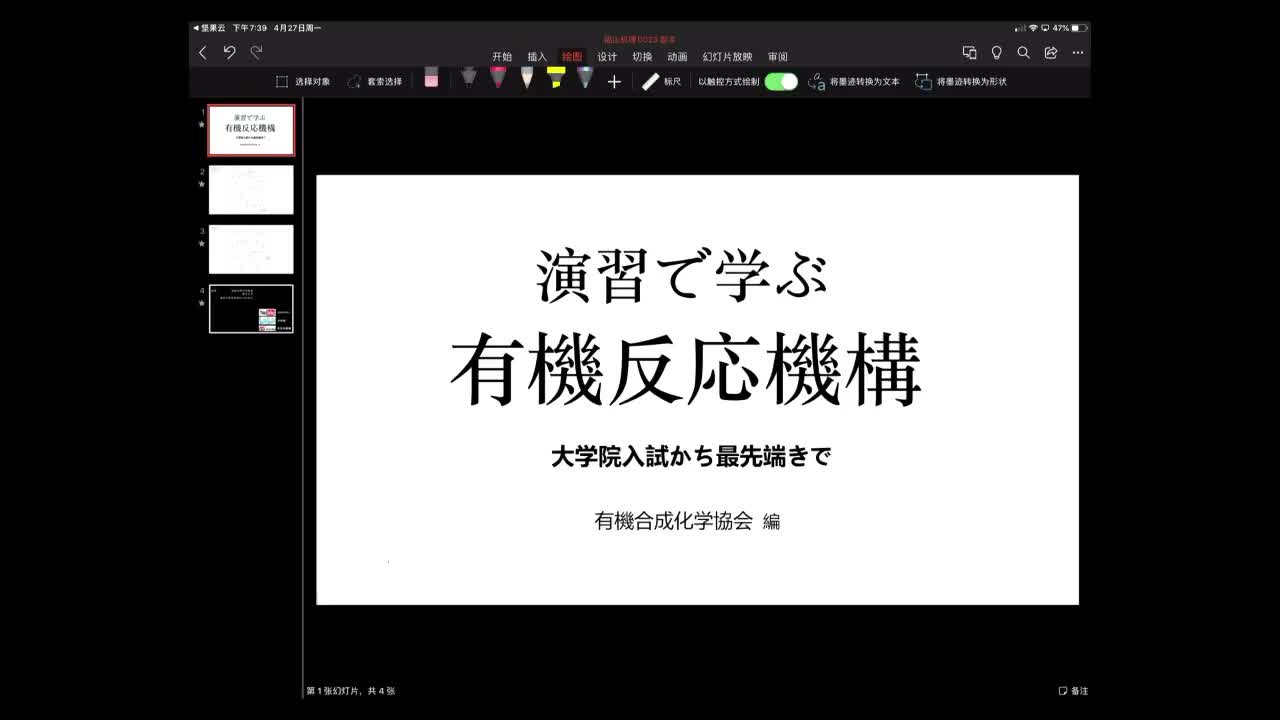Select the yellow highlighter tool
1280x720 pixels.
tap(556, 78)
